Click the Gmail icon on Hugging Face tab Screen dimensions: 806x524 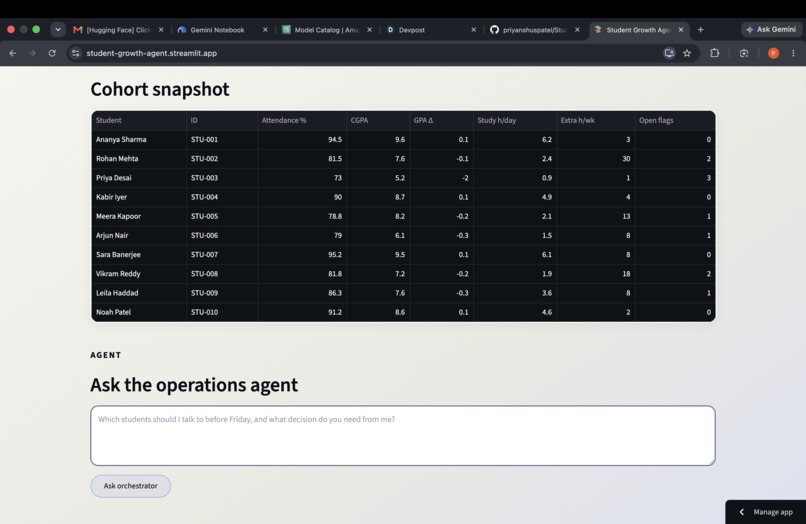pos(78,30)
